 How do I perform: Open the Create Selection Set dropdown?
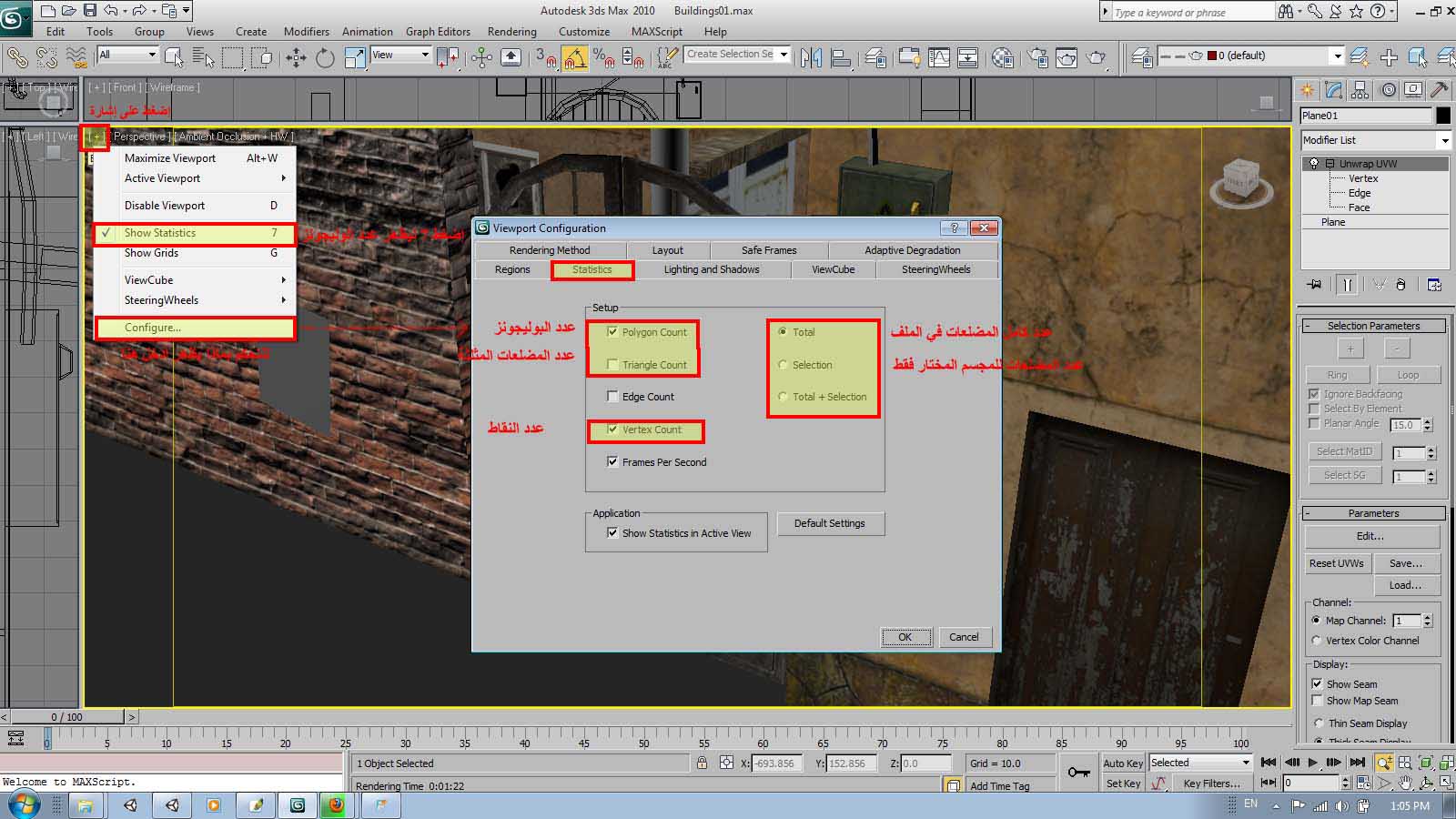(x=737, y=55)
